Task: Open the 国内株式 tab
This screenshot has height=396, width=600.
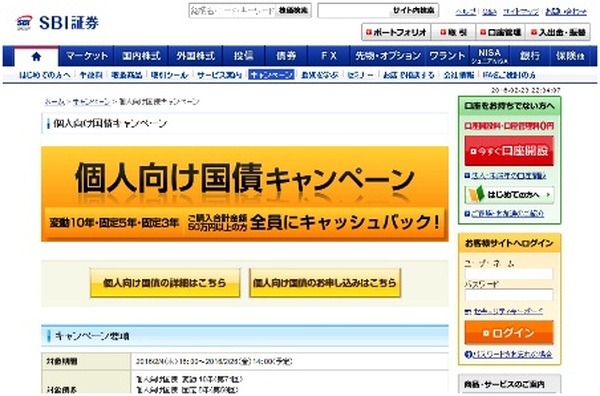Action: coord(141,56)
